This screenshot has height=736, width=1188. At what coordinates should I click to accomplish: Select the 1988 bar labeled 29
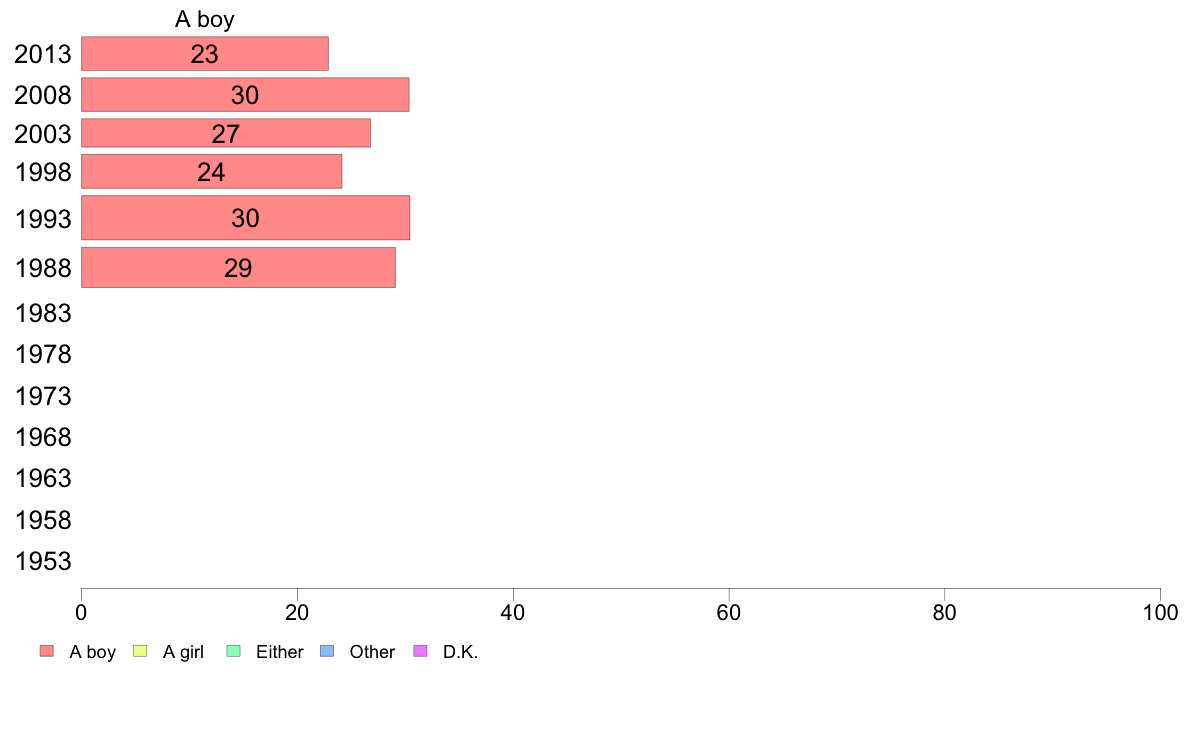click(x=238, y=268)
